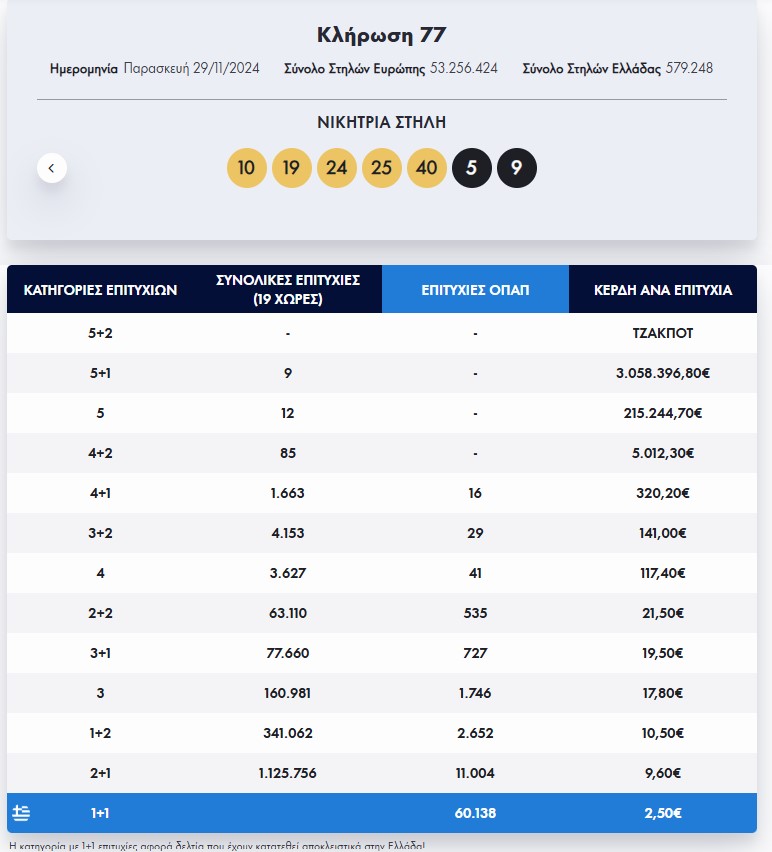
Task: Select yellow winning ball number 10
Action: 247,168
